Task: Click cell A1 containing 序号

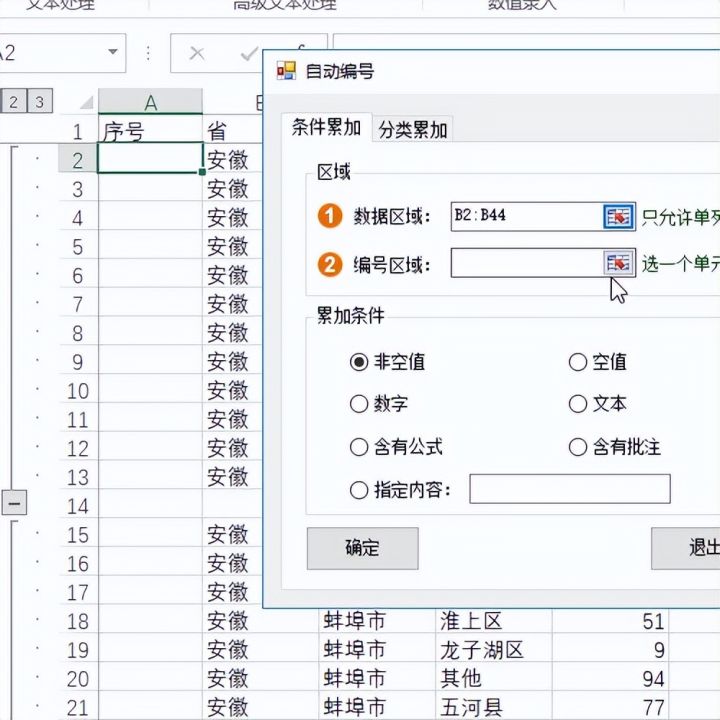Action: (151, 131)
